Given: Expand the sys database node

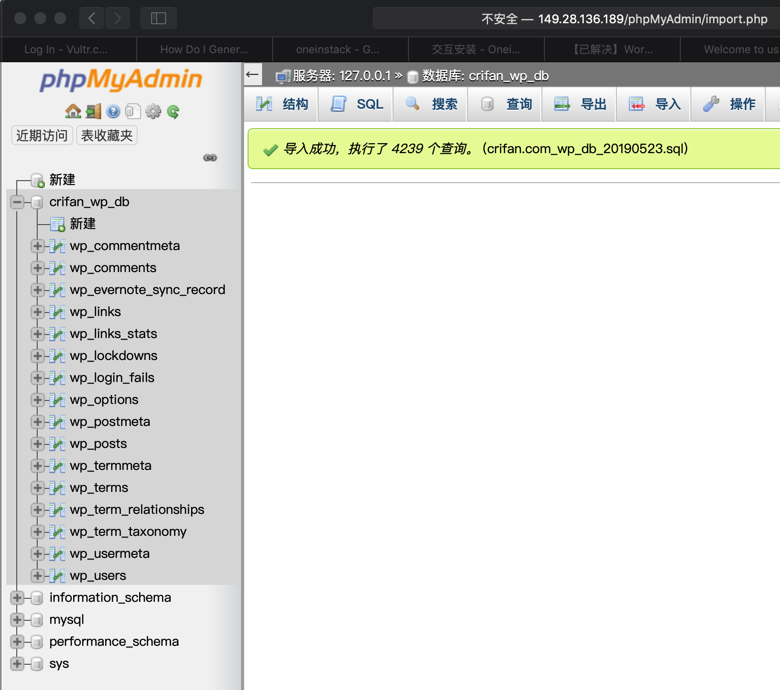Looking at the screenshot, I should (x=17, y=664).
